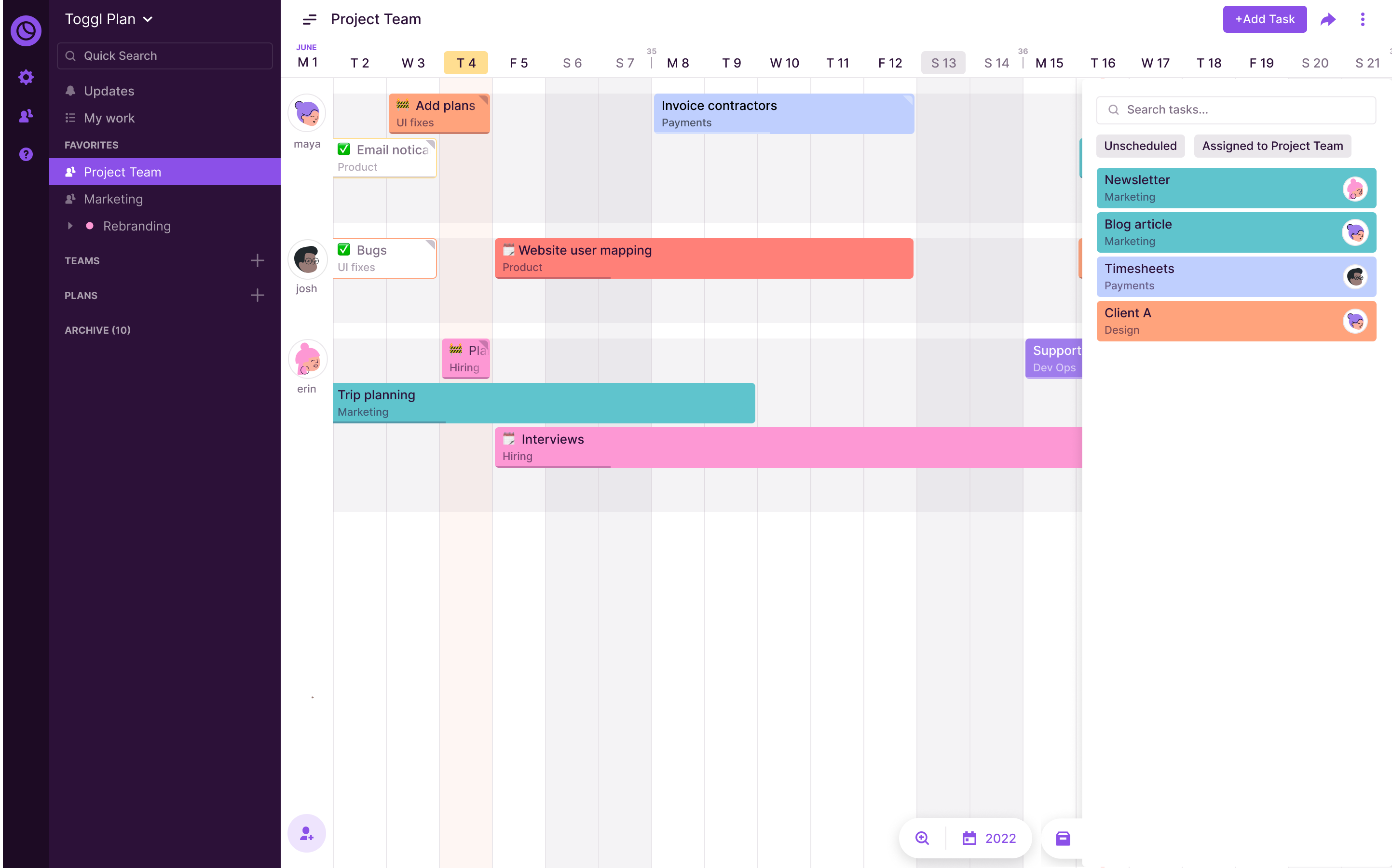Click the zoom magnifier icon
This screenshot has height=868, width=1392.
click(x=922, y=838)
